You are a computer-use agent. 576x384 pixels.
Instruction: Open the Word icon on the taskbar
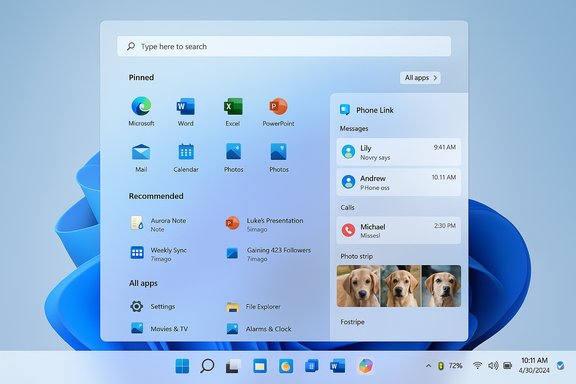click(337, 366)
